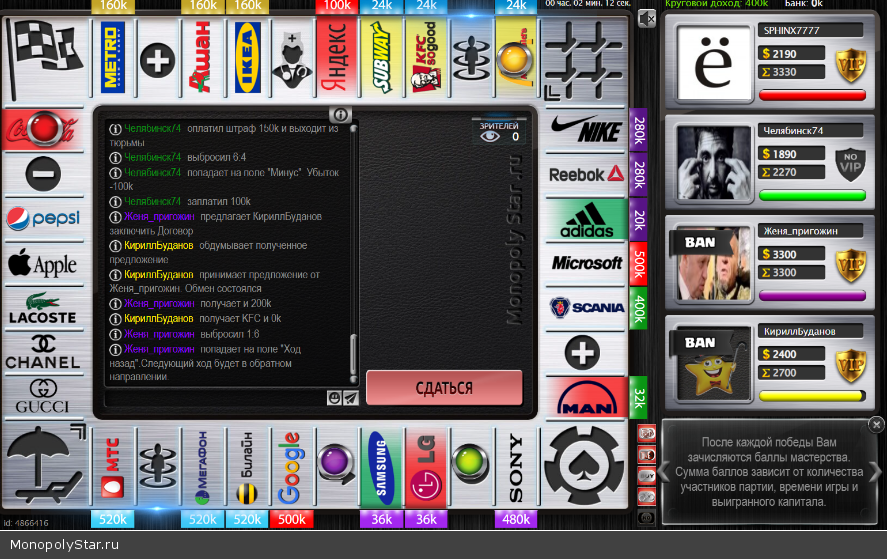887x559 pixels.
Task: Click the green ball token on bottom row
Action: (x=471, y=463)
